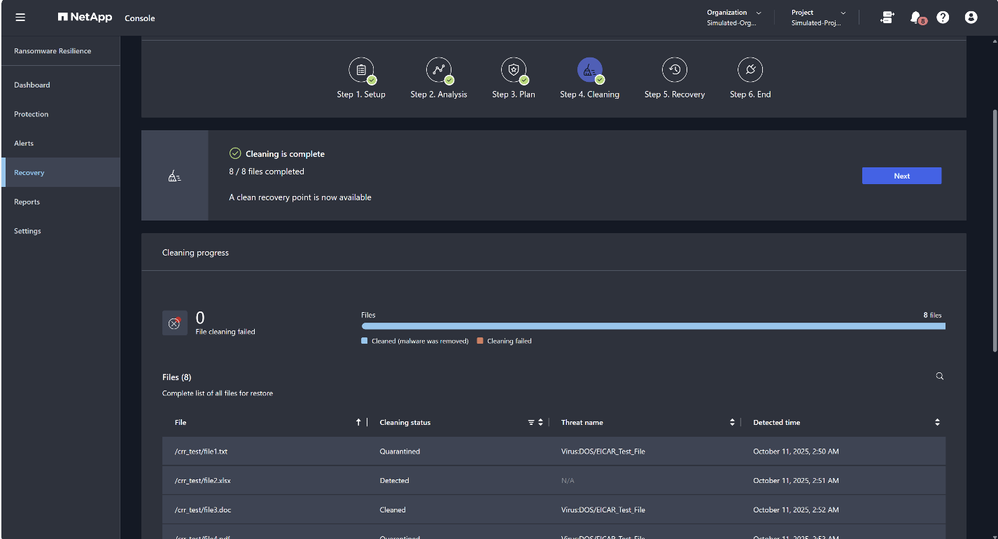Click the Step 2 Analysis icon
Image resolution: width=998 pixels, height=539 pixels.
(x=438, y=70)
